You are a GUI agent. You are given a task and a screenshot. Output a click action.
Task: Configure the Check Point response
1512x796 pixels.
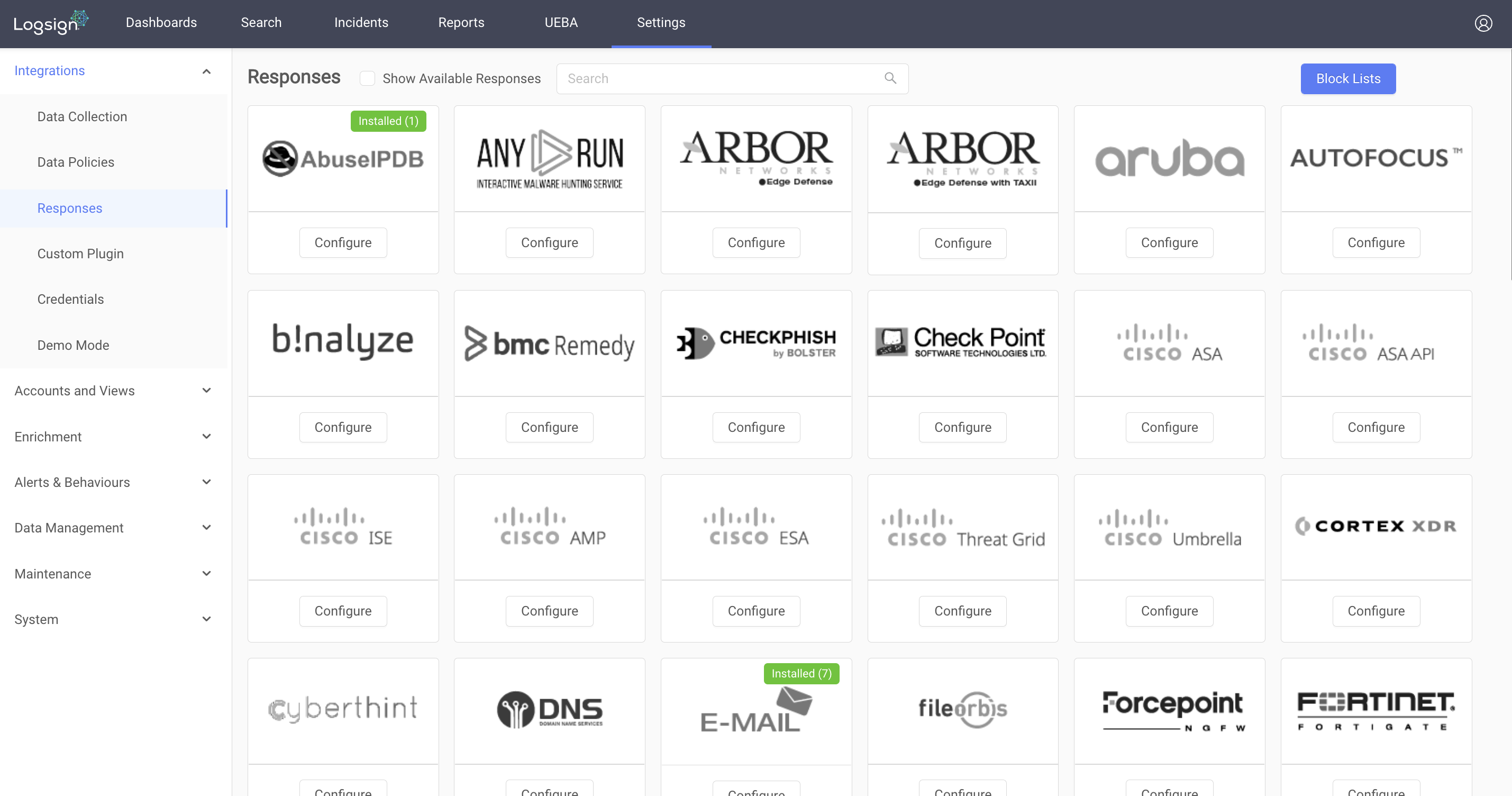pyautogui.click(x=963, y=427)
